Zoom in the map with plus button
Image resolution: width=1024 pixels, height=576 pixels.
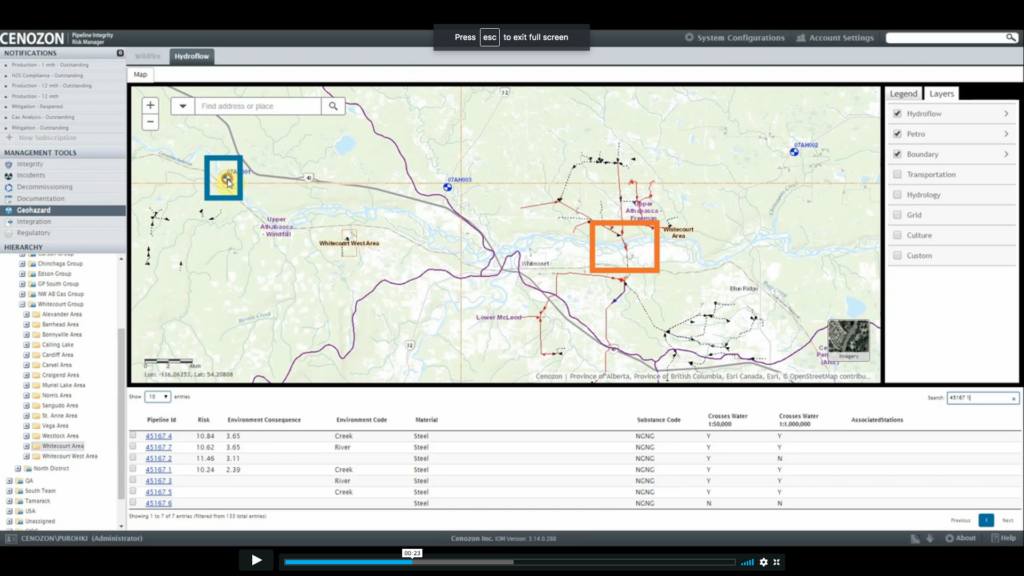pos(150,105)
